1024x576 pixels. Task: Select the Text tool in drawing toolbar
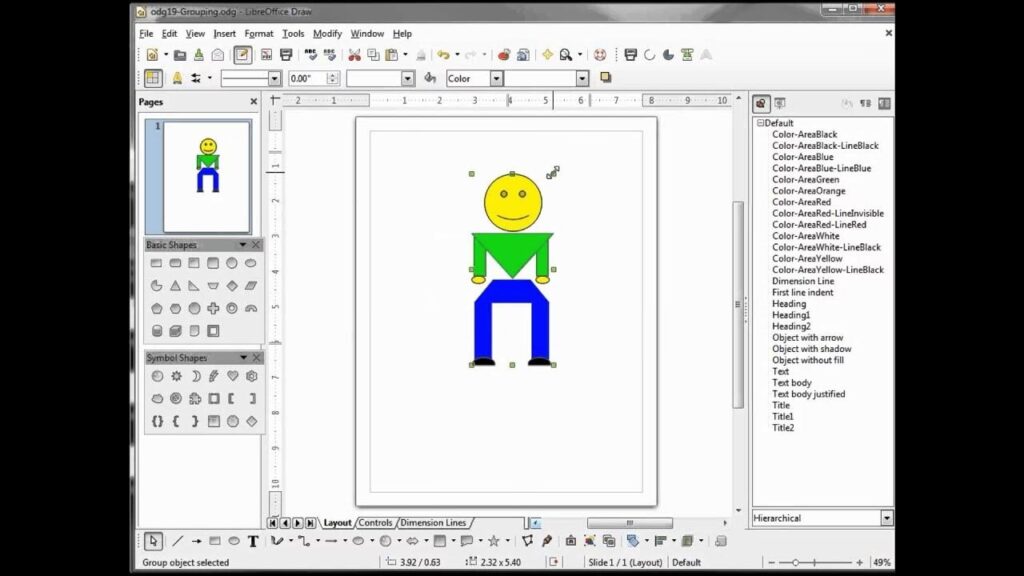click(x=253, y=541)
